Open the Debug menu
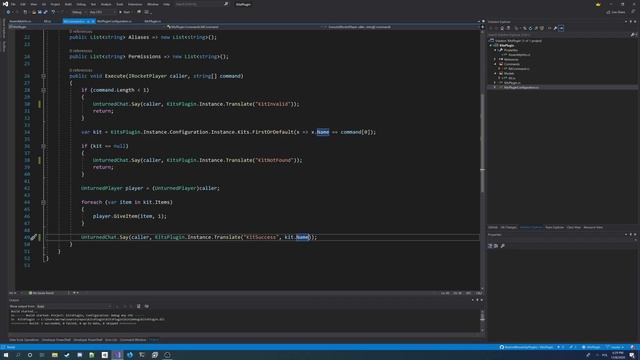 (81, 4)
